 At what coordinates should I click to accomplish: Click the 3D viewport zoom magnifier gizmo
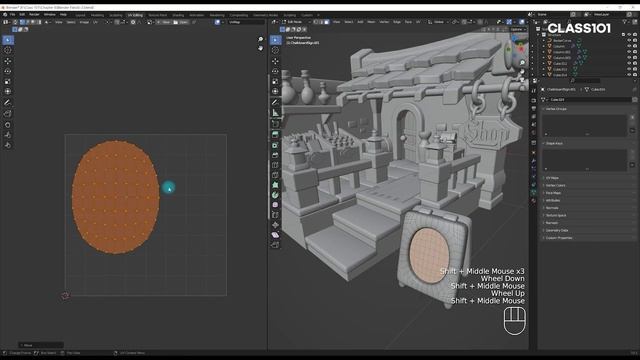[522, 62]
